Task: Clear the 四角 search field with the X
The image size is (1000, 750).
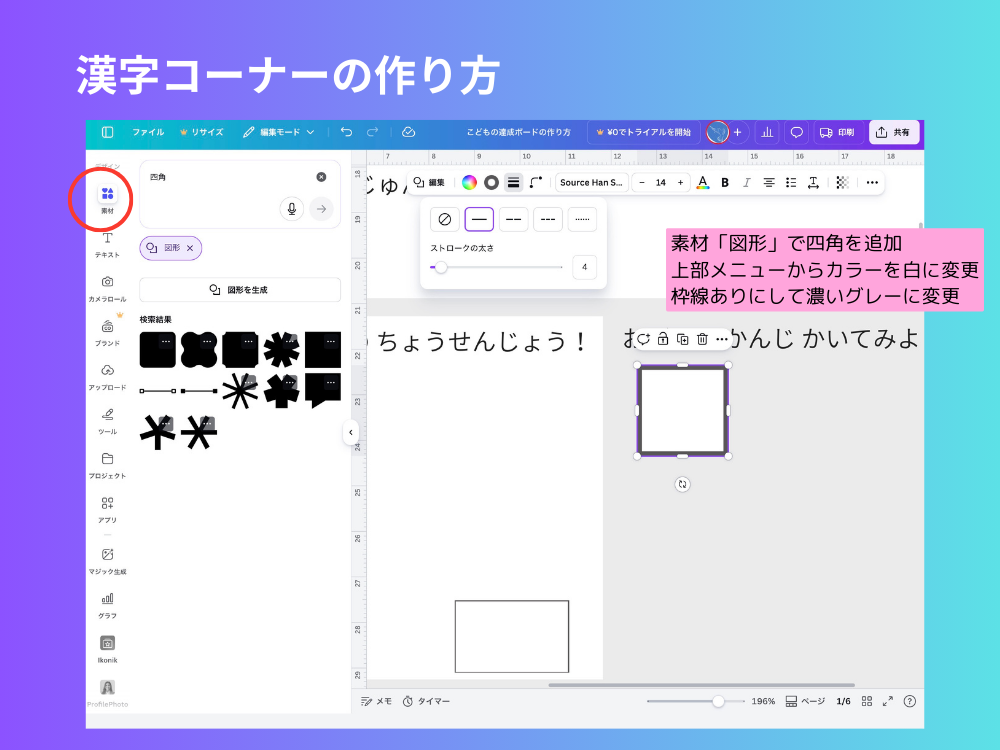Action: 320,177
